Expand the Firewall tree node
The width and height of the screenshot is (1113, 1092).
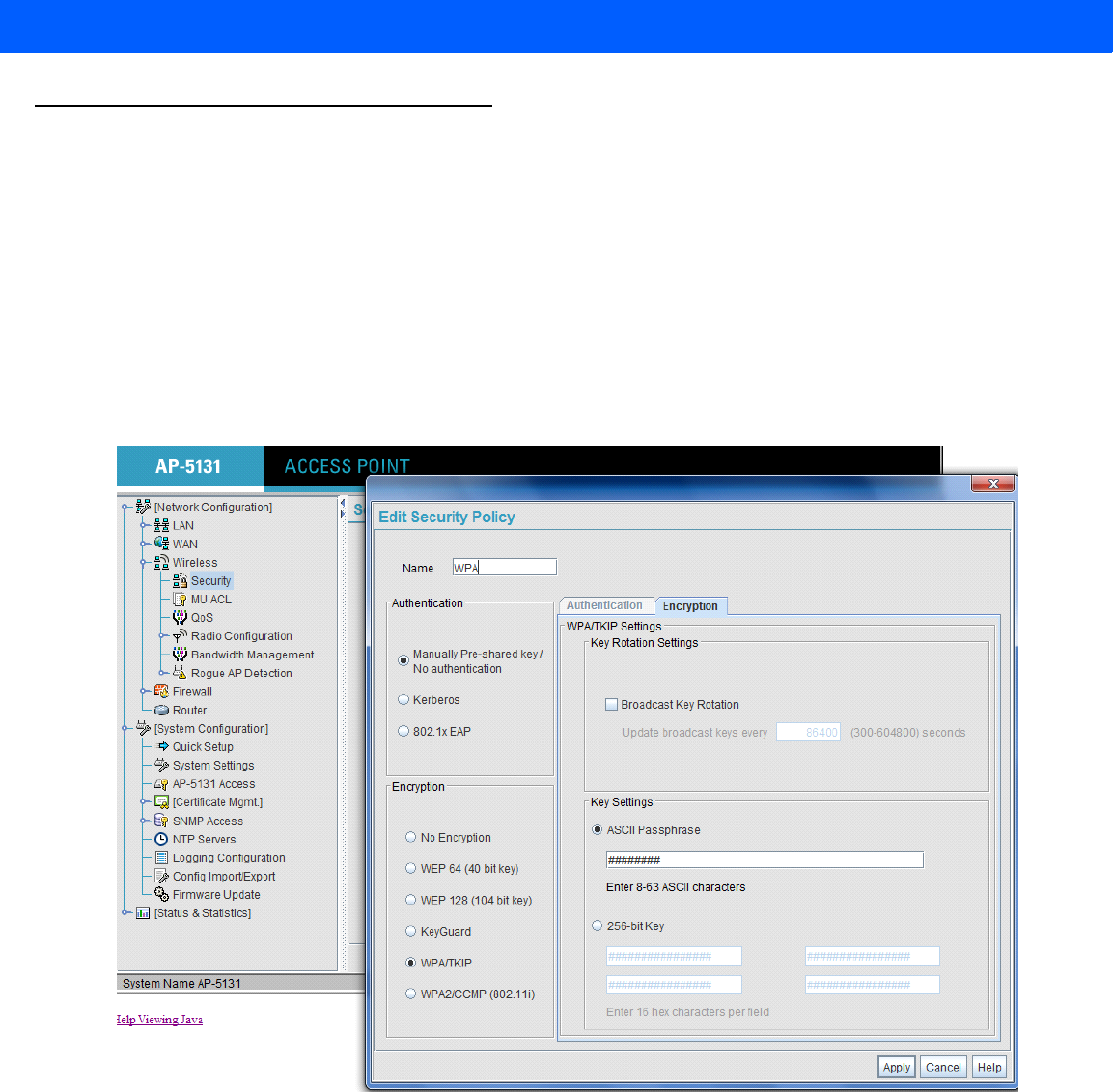click(144, 691)
